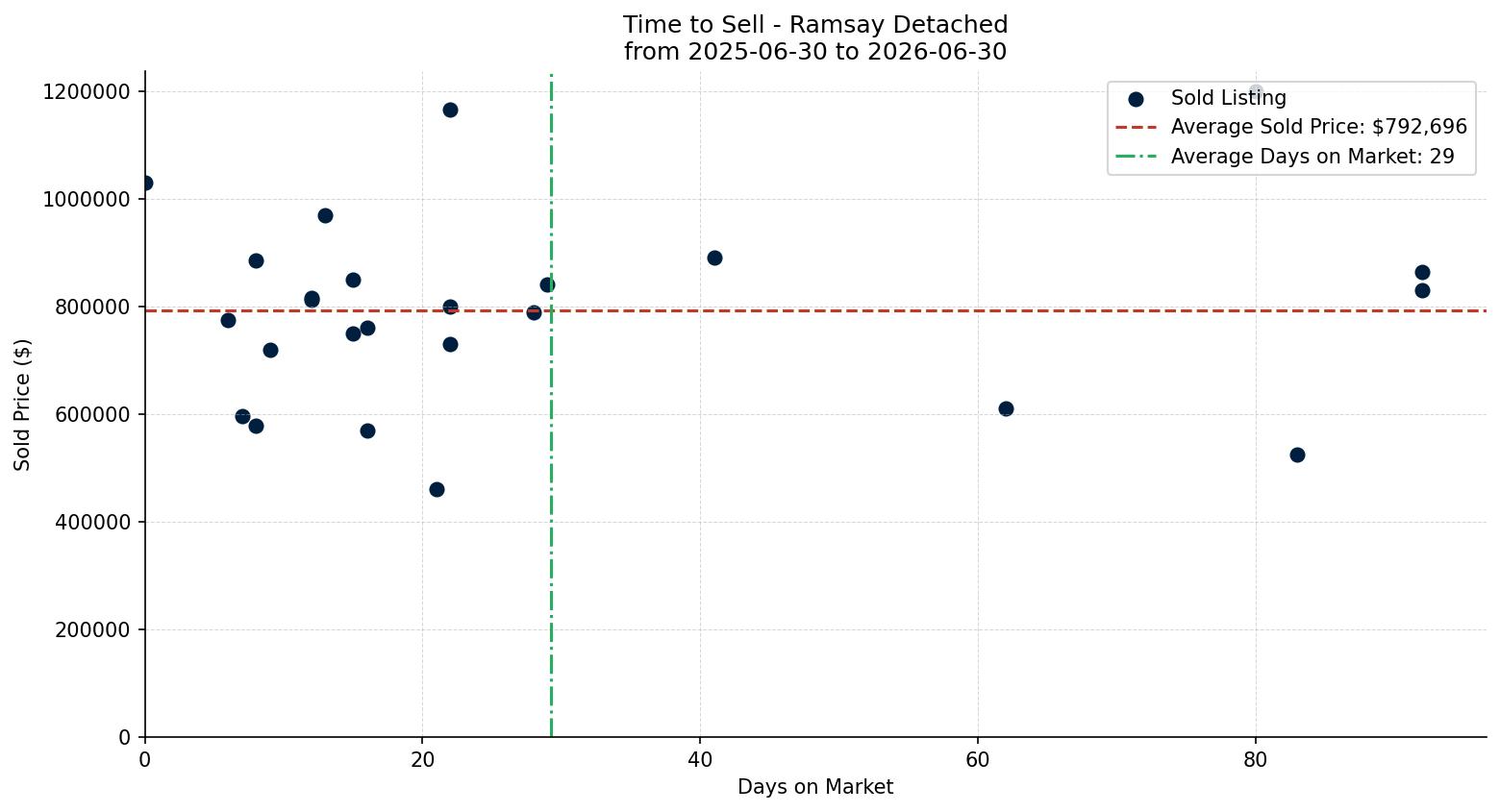Screen dimensions: 1500x812
Task: Select the 16-day point near 570000
Action: 367,431
